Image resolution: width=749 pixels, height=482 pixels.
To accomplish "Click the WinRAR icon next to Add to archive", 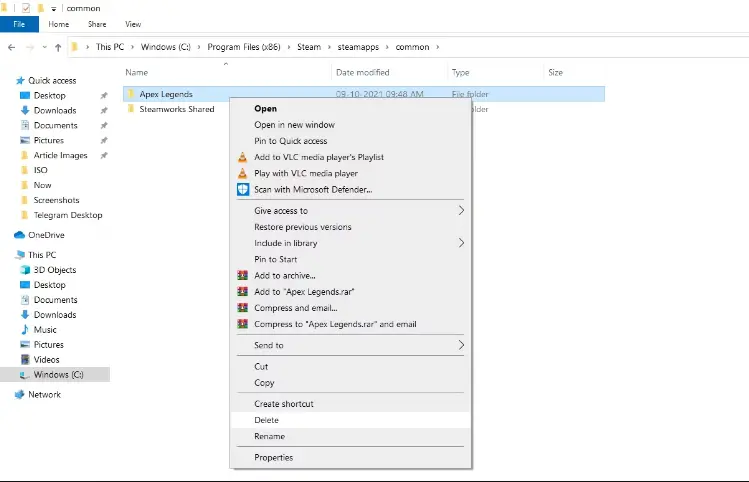I will [x=242, y=275].
